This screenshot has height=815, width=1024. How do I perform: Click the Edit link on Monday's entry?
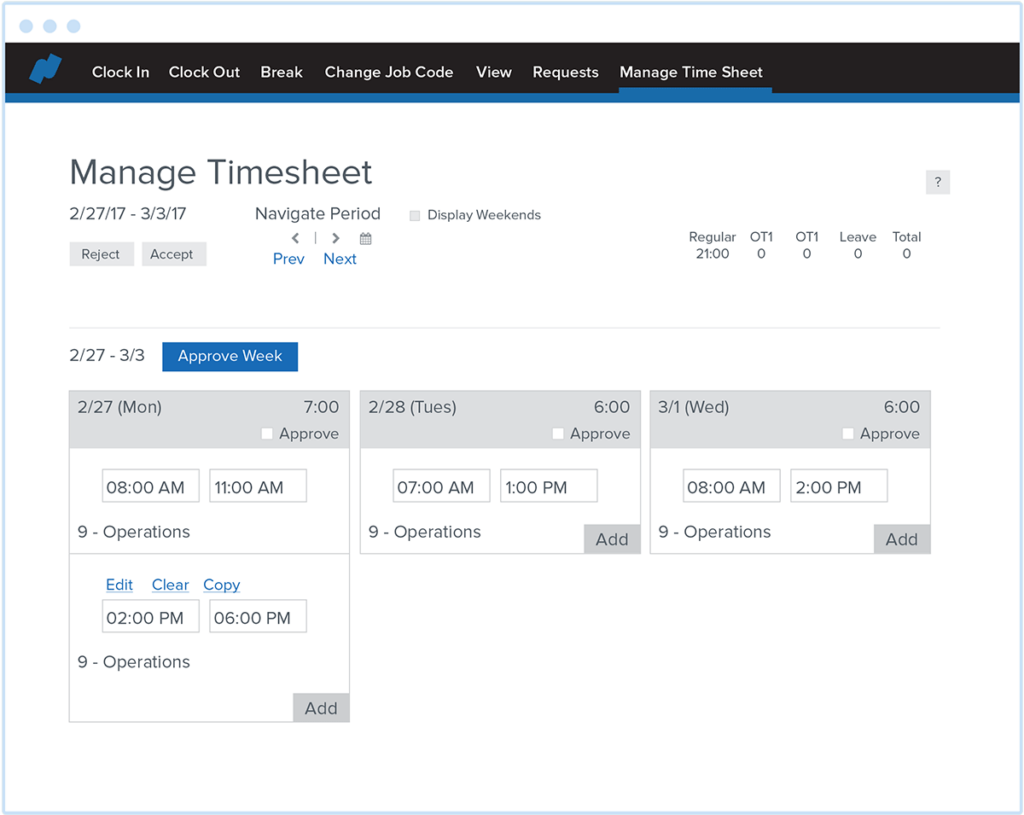(x=120, y=584)
